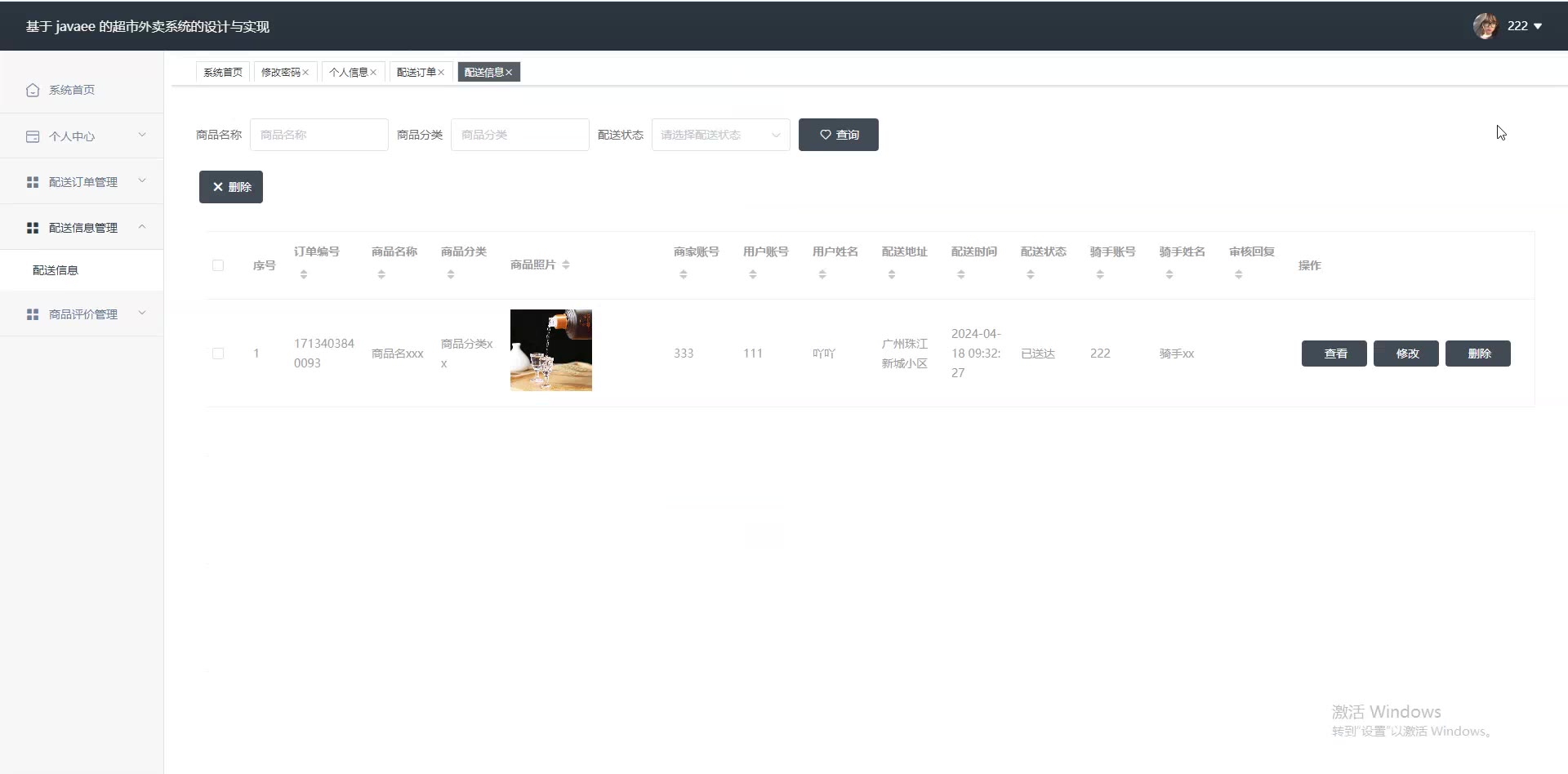Sort table by 骑手姓名 column

(x=1169, y=274)
